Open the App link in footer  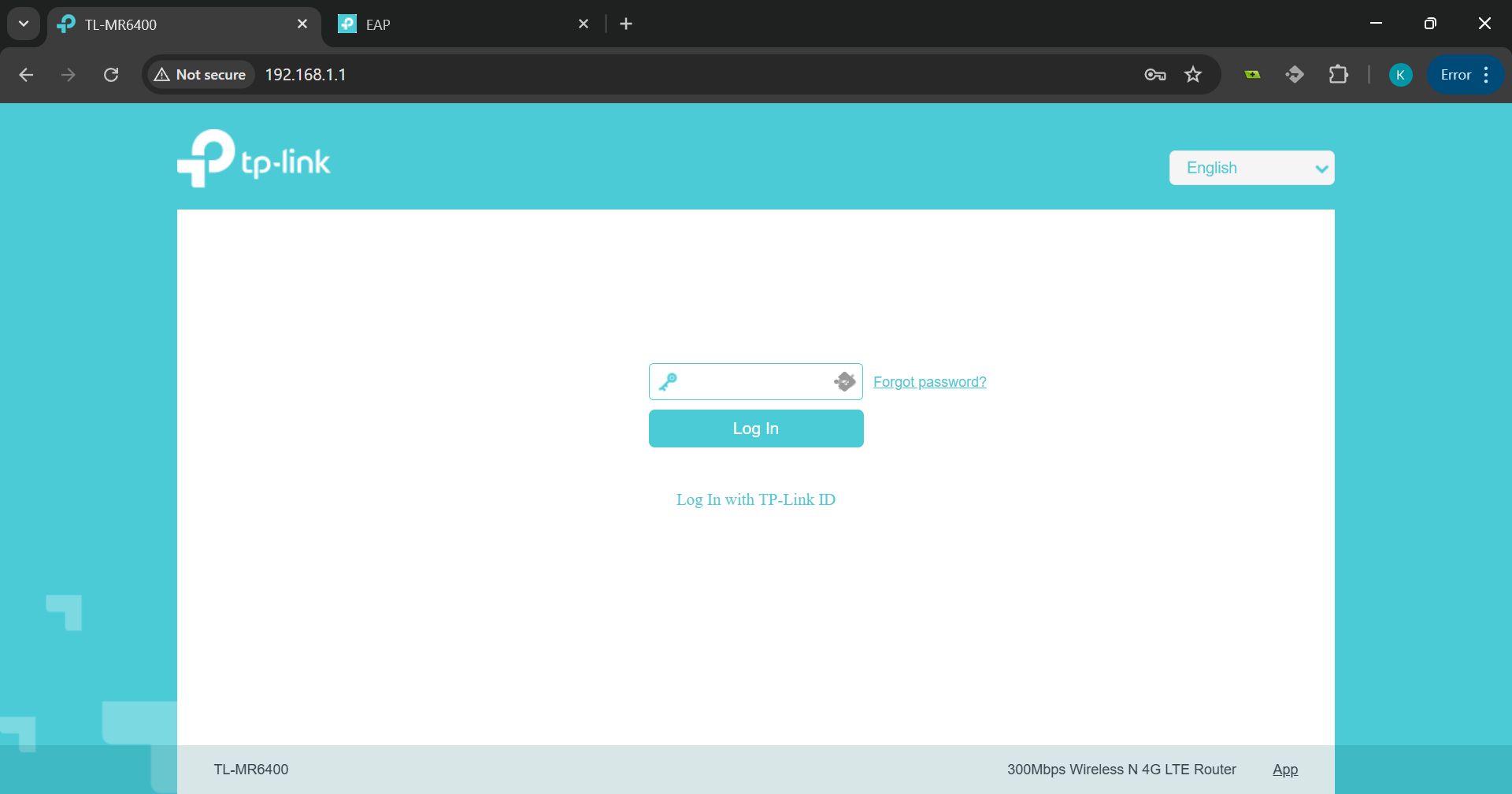tap(1285, 770)
